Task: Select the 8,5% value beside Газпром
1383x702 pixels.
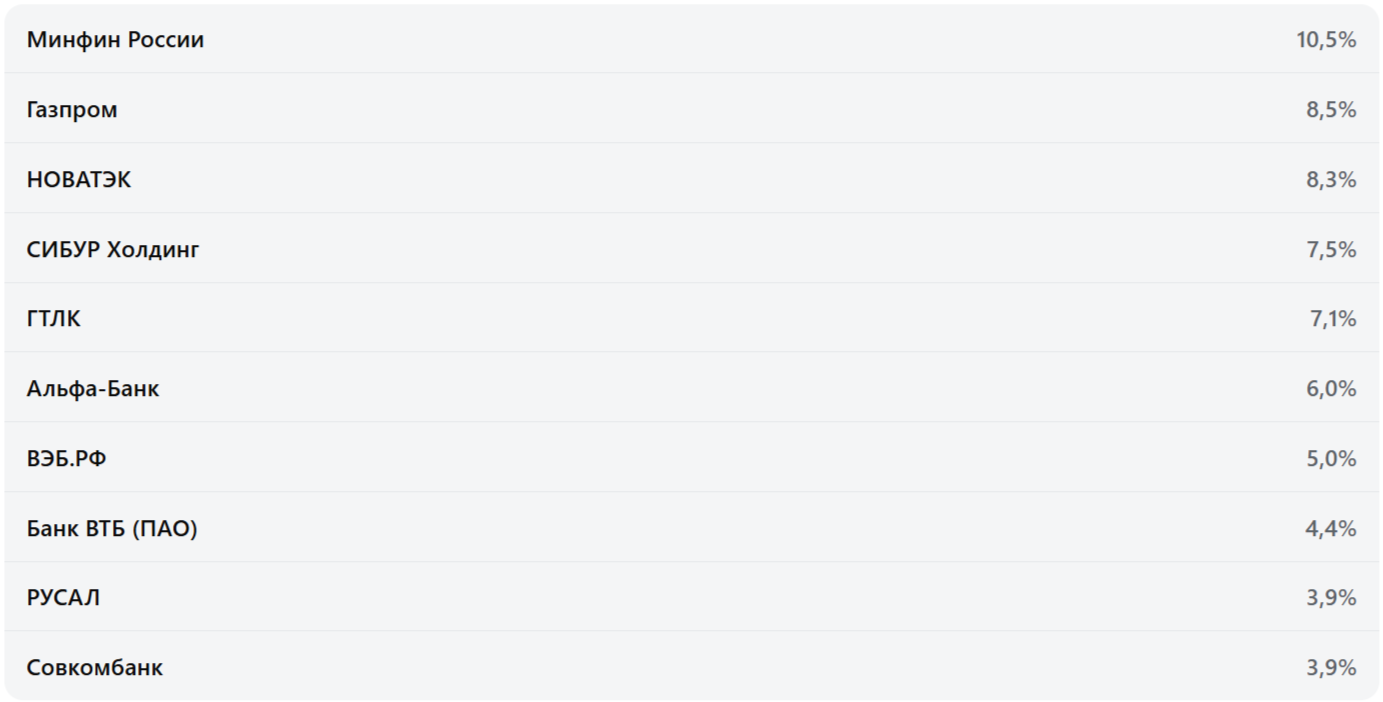Action: coord(1331,110)
